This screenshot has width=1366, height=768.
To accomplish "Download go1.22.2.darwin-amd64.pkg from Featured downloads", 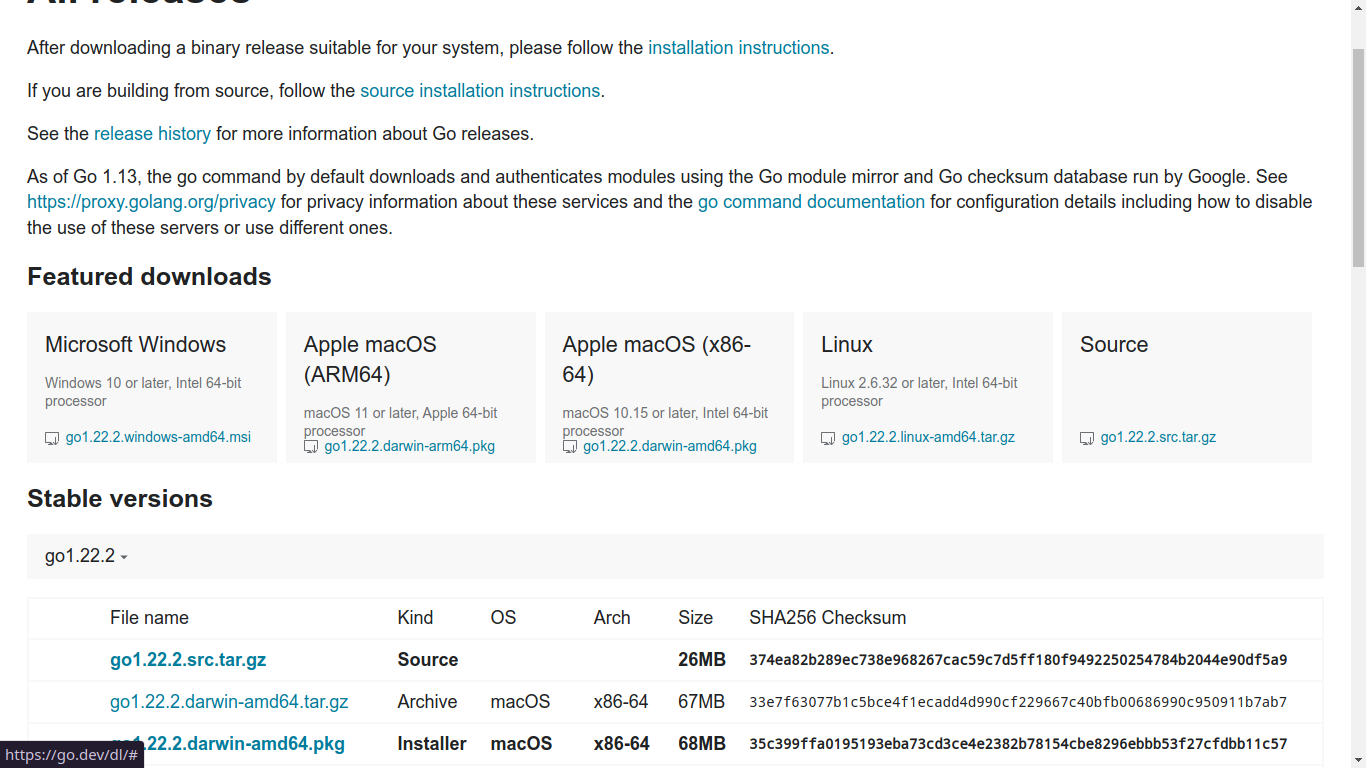I will point(670,446).
